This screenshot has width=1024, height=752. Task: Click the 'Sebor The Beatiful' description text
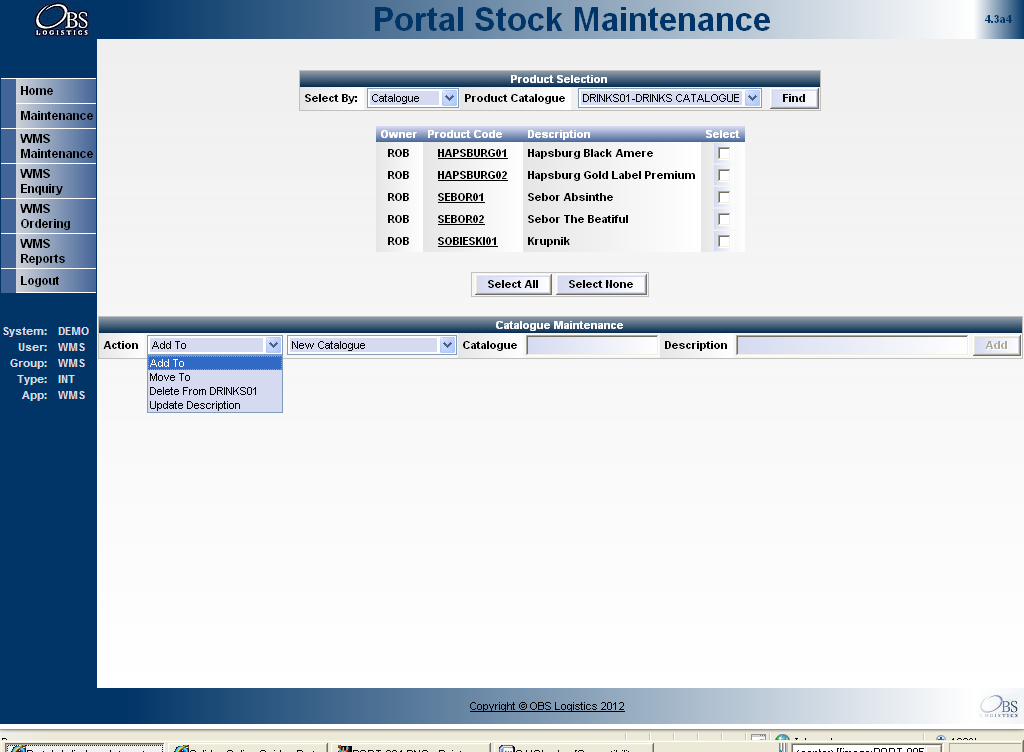578,219
